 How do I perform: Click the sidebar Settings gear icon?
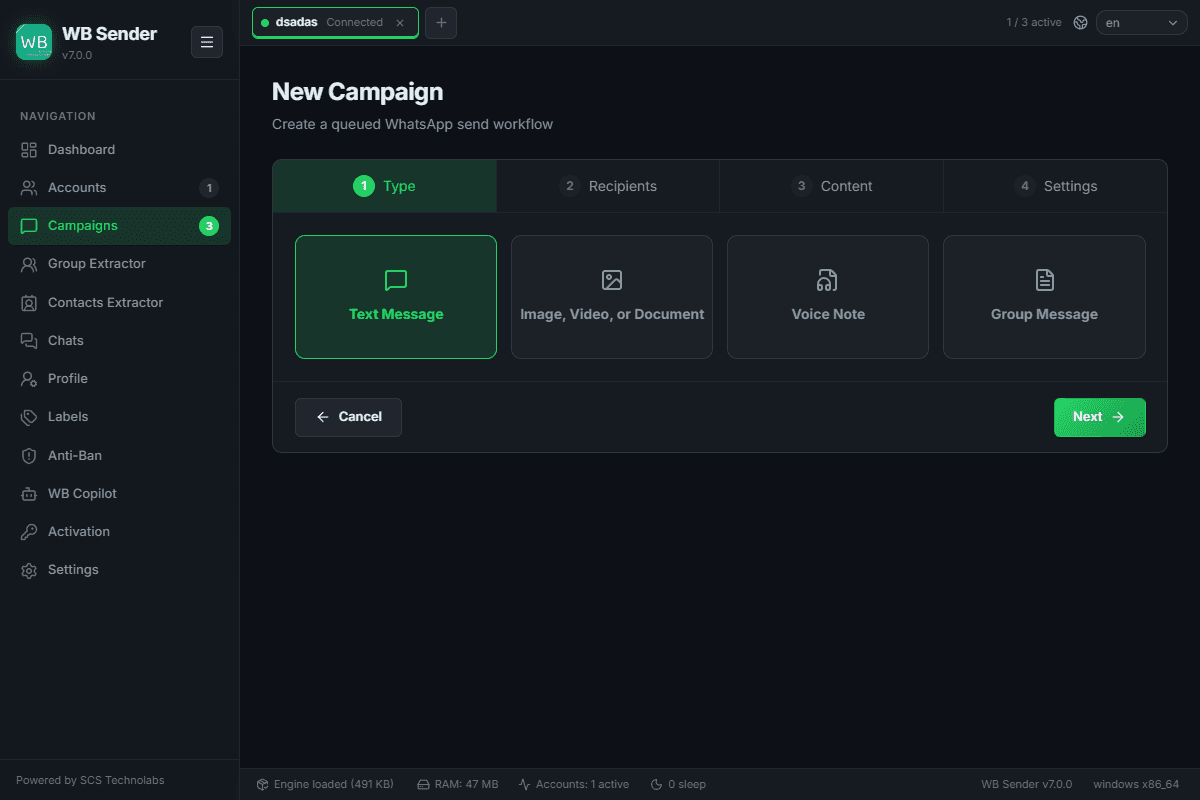click(x=29, y=570)
